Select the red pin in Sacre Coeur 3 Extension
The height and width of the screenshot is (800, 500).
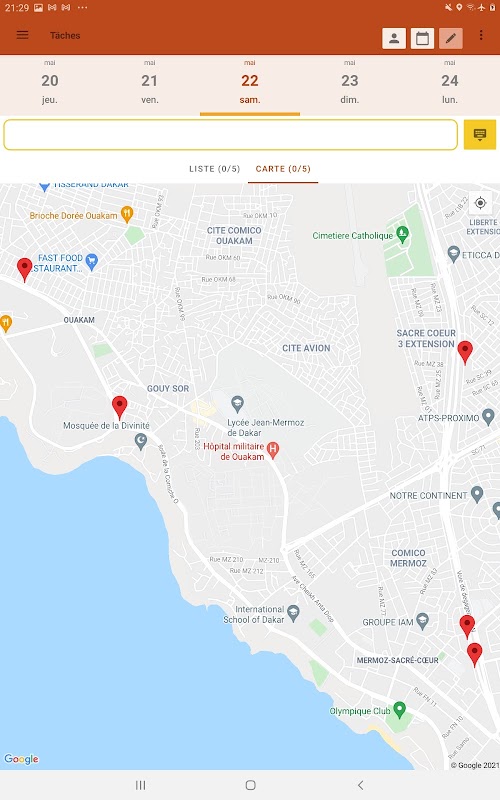pos(465,351)
